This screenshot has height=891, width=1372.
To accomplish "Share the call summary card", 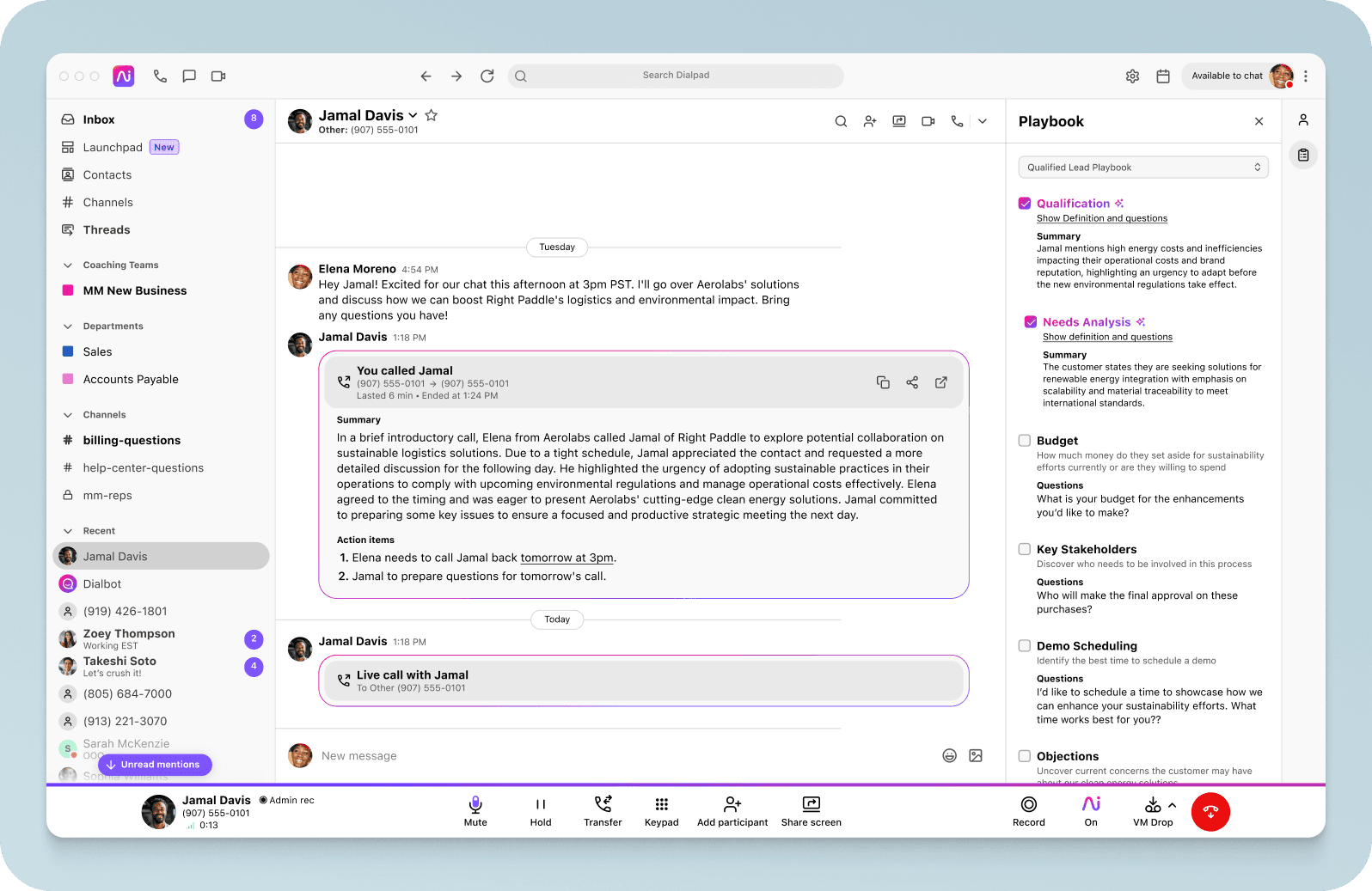I will [912, 382].
